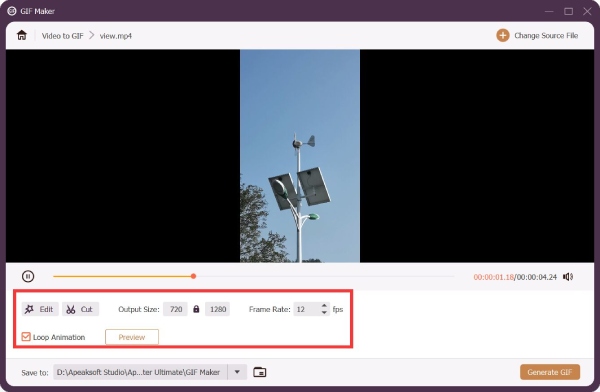Click the plus icon for changing source

[x=502, y=36]
